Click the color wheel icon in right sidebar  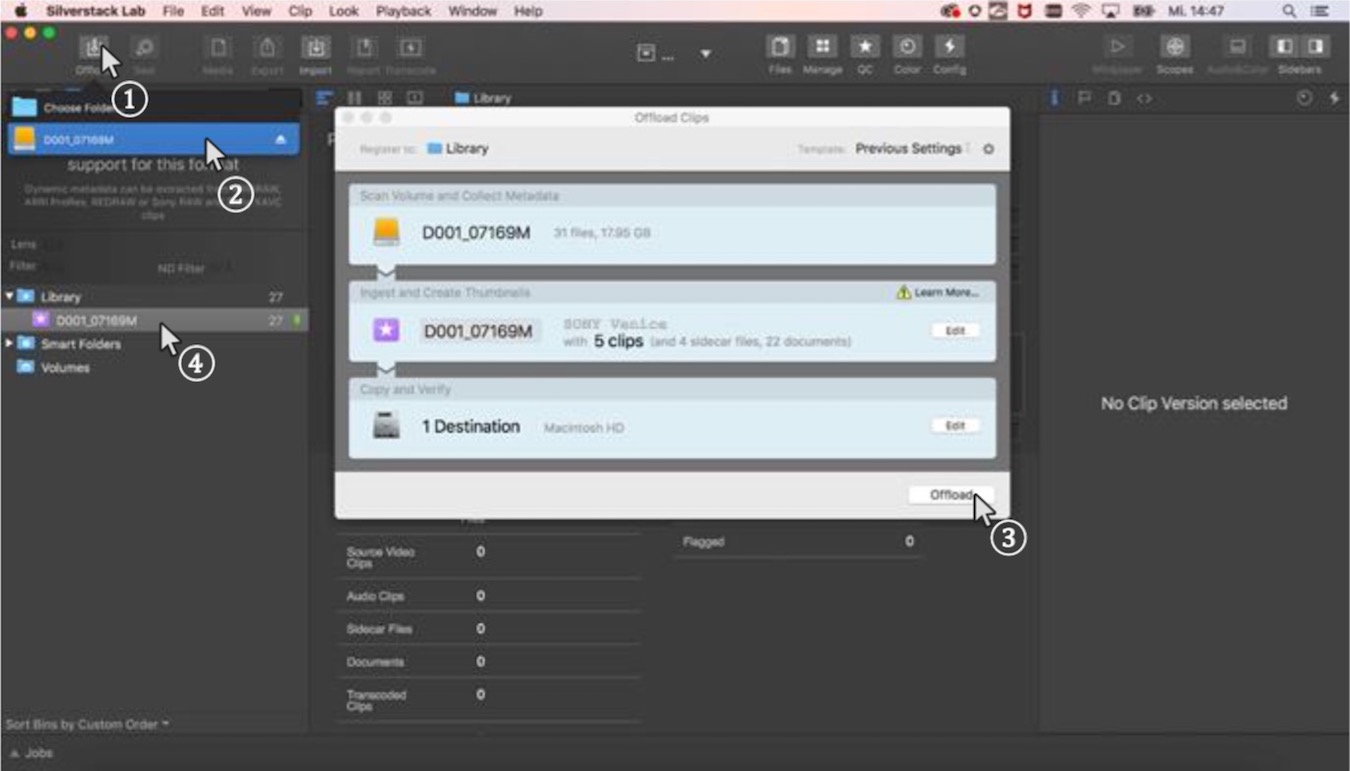pyautogui.click(x=1304, y=98)
